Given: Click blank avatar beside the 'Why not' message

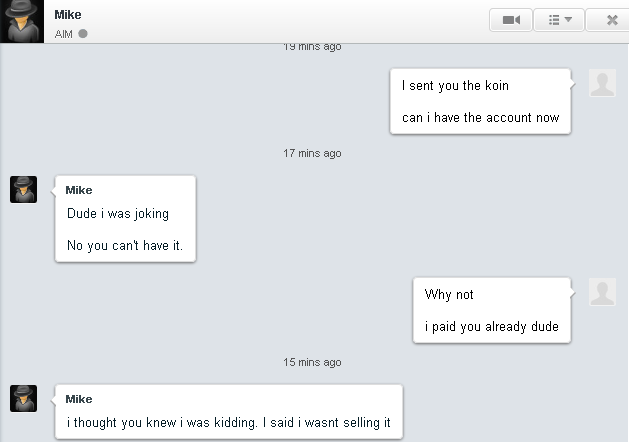Looking at the screenshot, I should 602,292.
